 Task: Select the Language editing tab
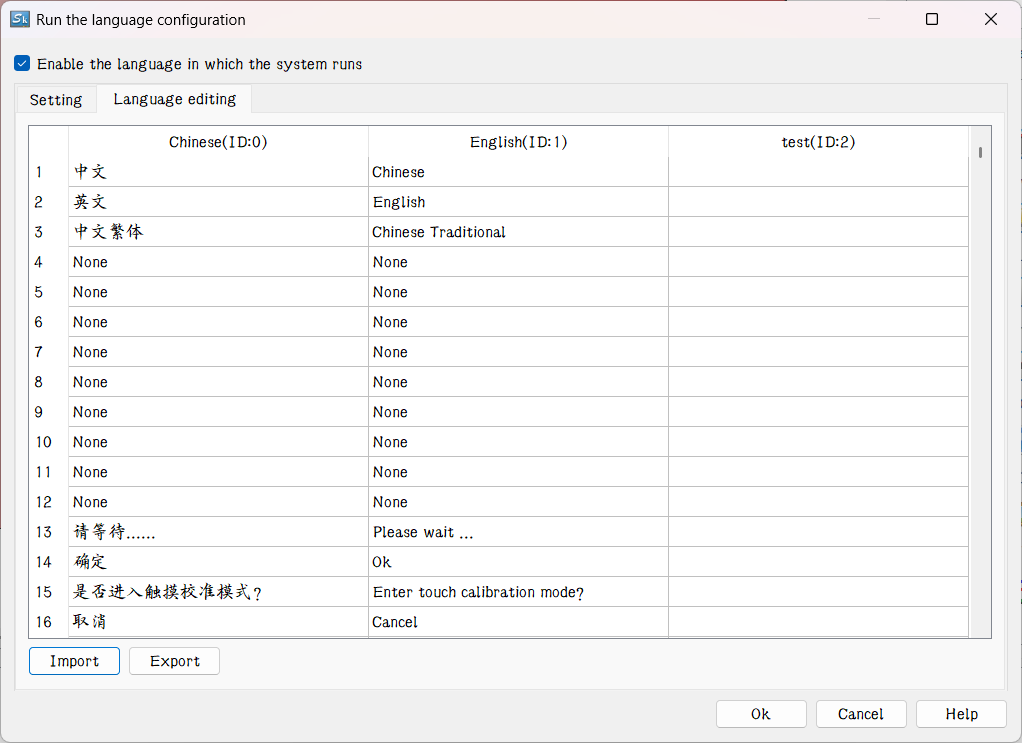(175, 99)
